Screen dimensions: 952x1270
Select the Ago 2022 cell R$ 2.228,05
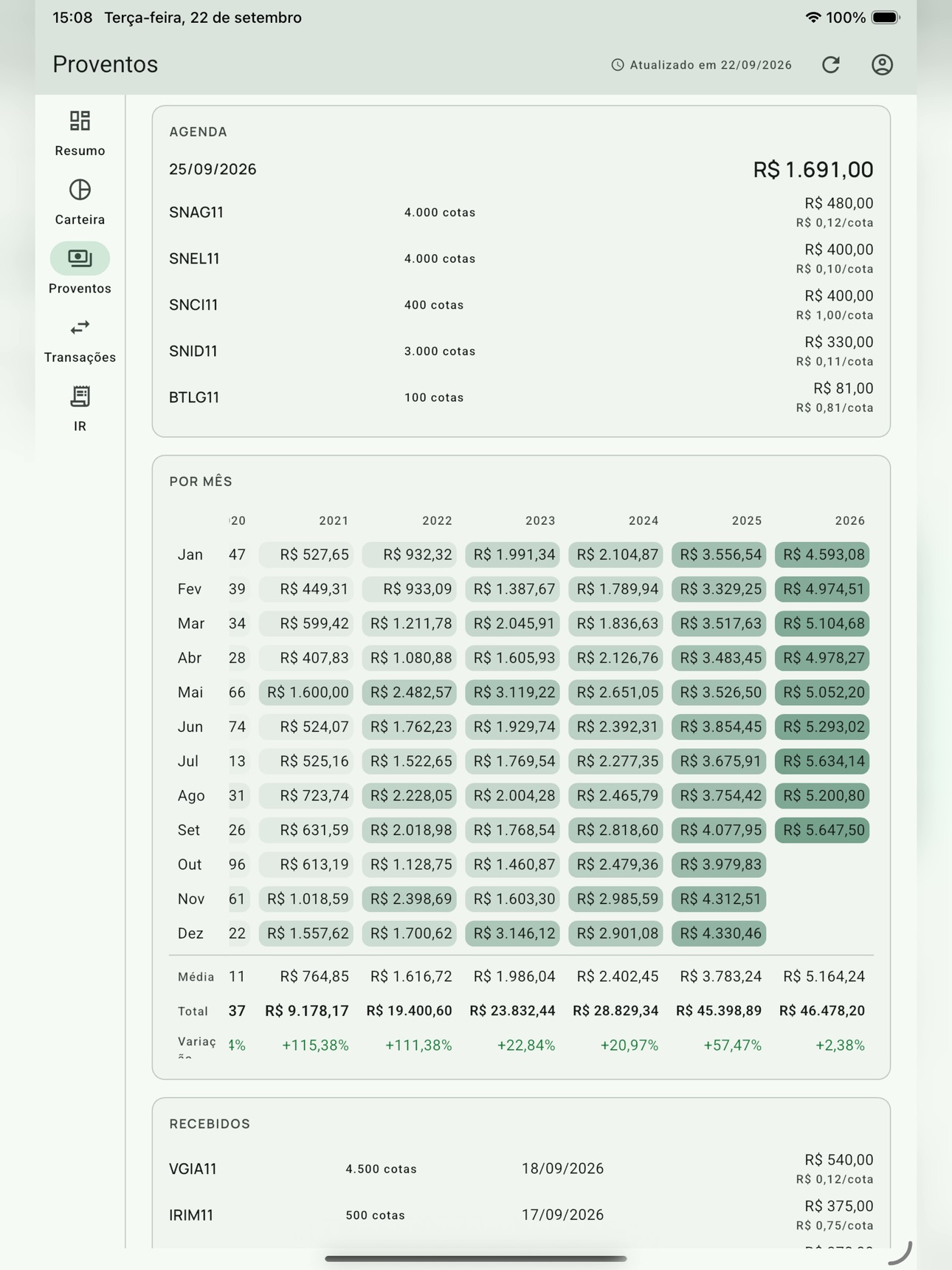(409, 796)
